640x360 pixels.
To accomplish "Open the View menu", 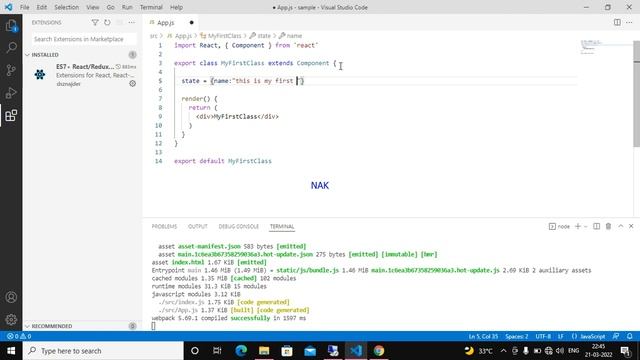I will tap(93, 7).
